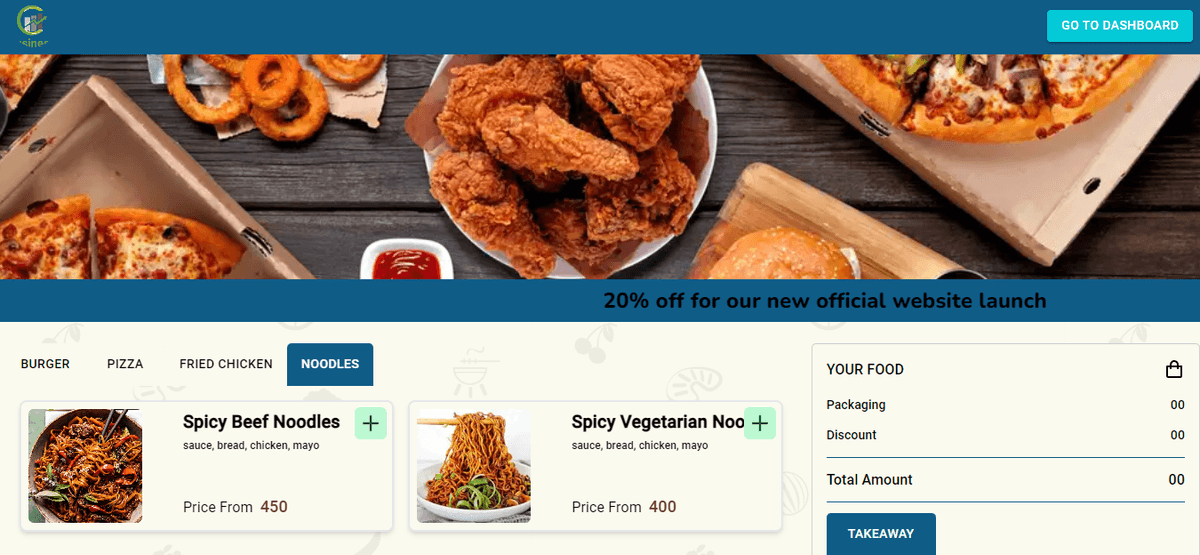The width and height of the screenshot is (1200, 555).
Task: Click the fried chicken hero banner image
Action: (600, 167)
